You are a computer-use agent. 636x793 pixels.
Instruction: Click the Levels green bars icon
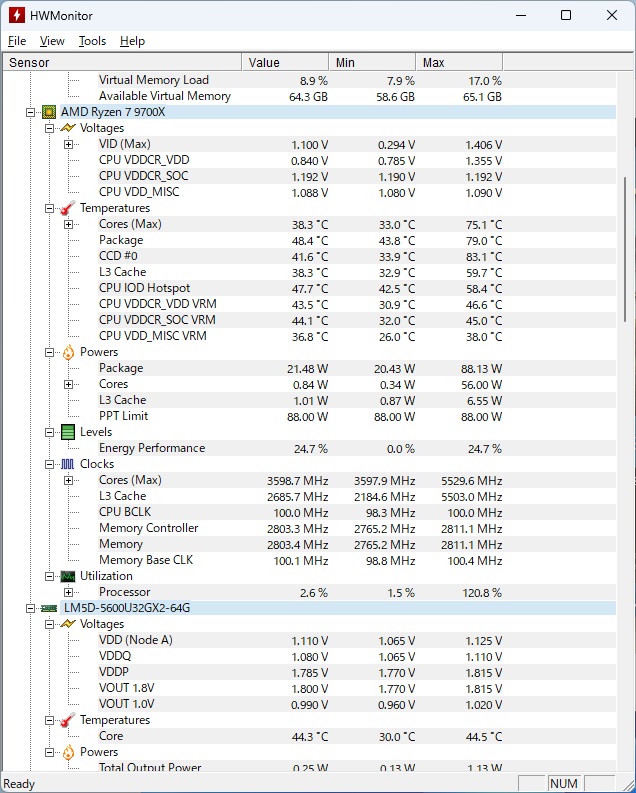pyautogui.click(x=68, y=432)
